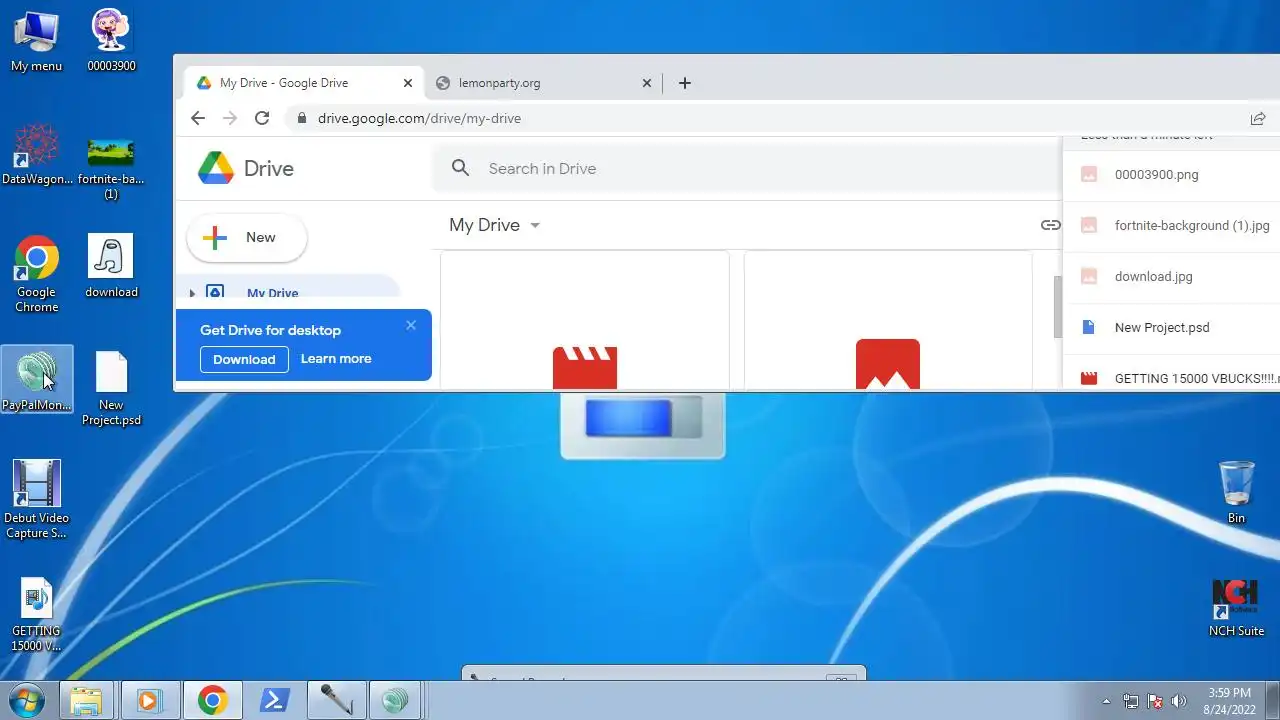Click Drive file list scrollbar

pyautogui.click(x=1056, y=307)
